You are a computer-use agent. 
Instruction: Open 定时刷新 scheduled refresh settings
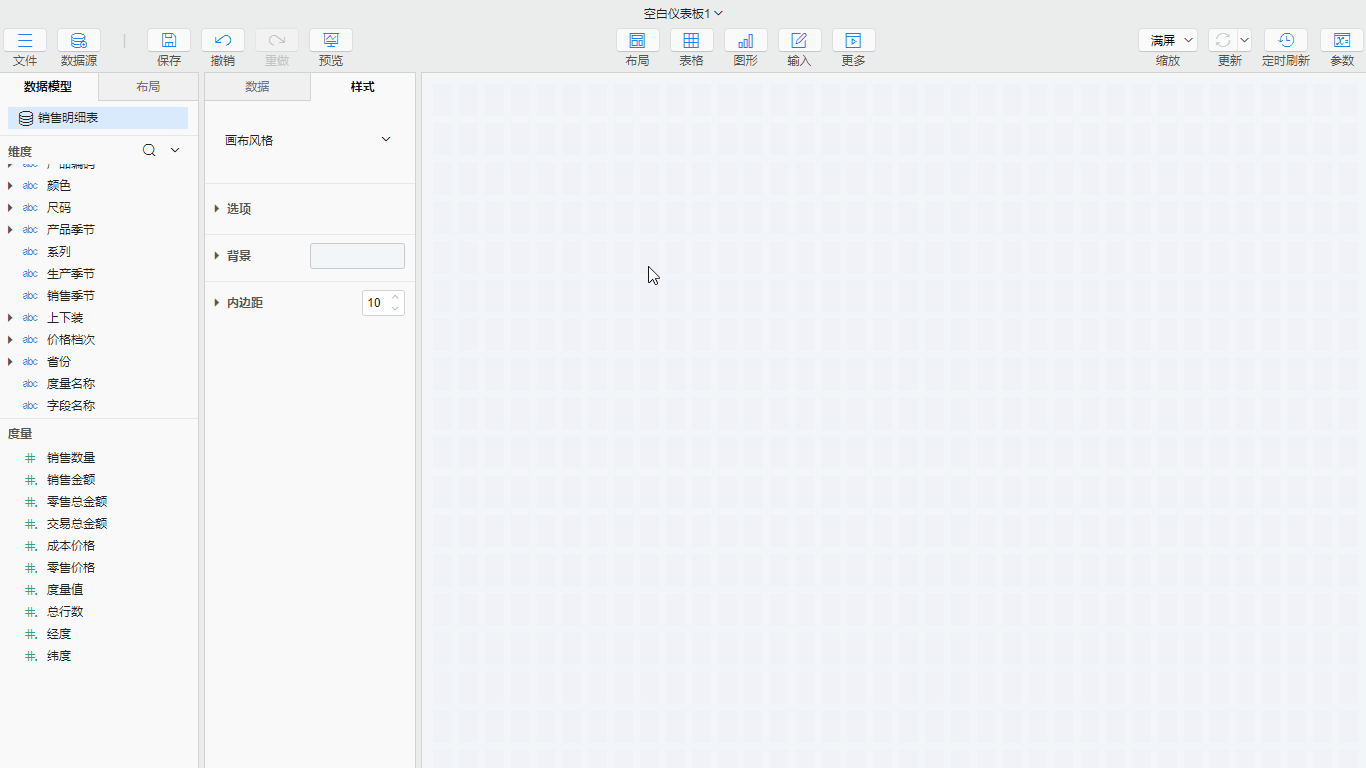click(x=1285, y=41)
